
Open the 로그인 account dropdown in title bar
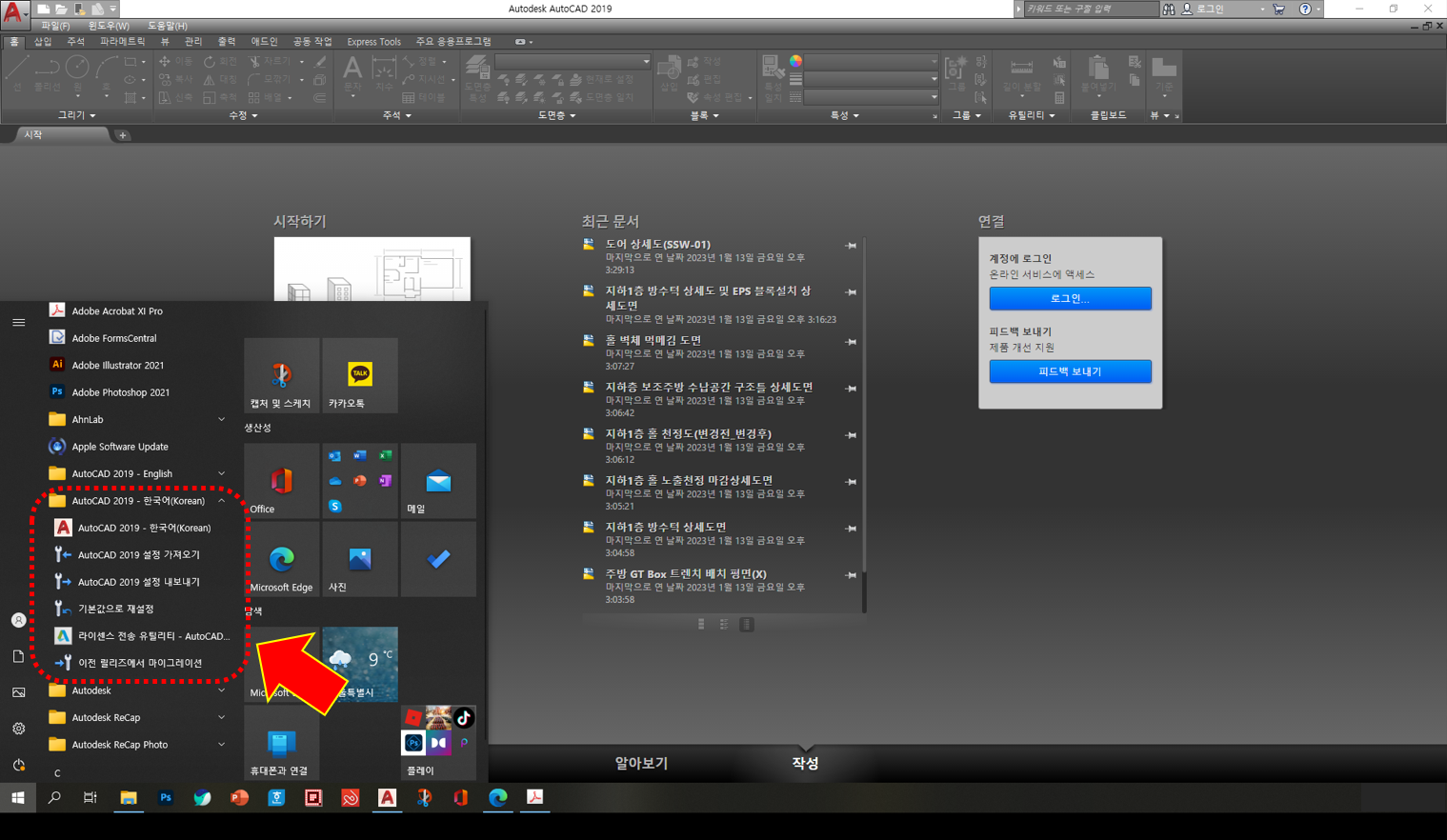point(1223,9)
